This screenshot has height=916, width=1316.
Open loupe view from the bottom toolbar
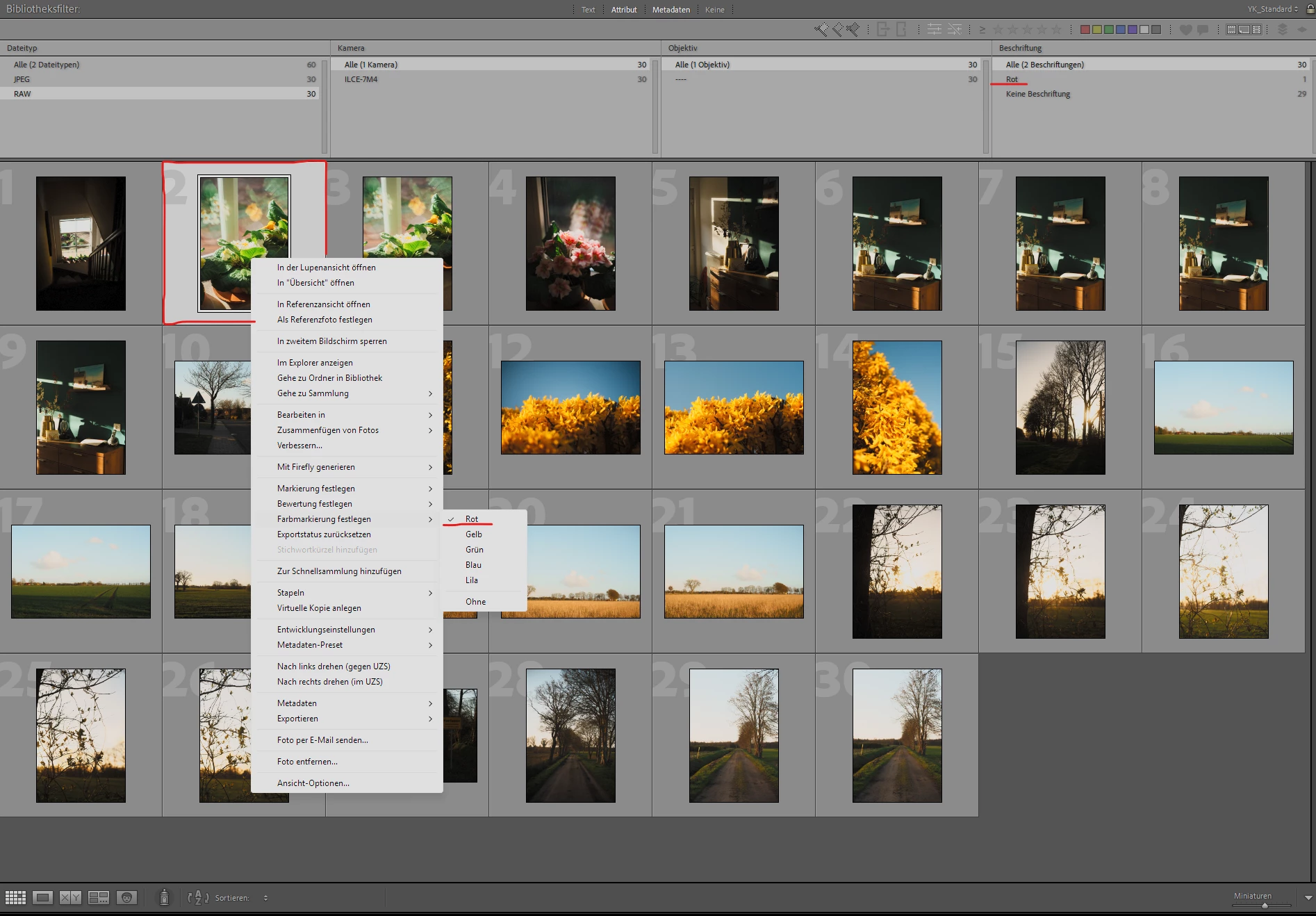point(42,897)
